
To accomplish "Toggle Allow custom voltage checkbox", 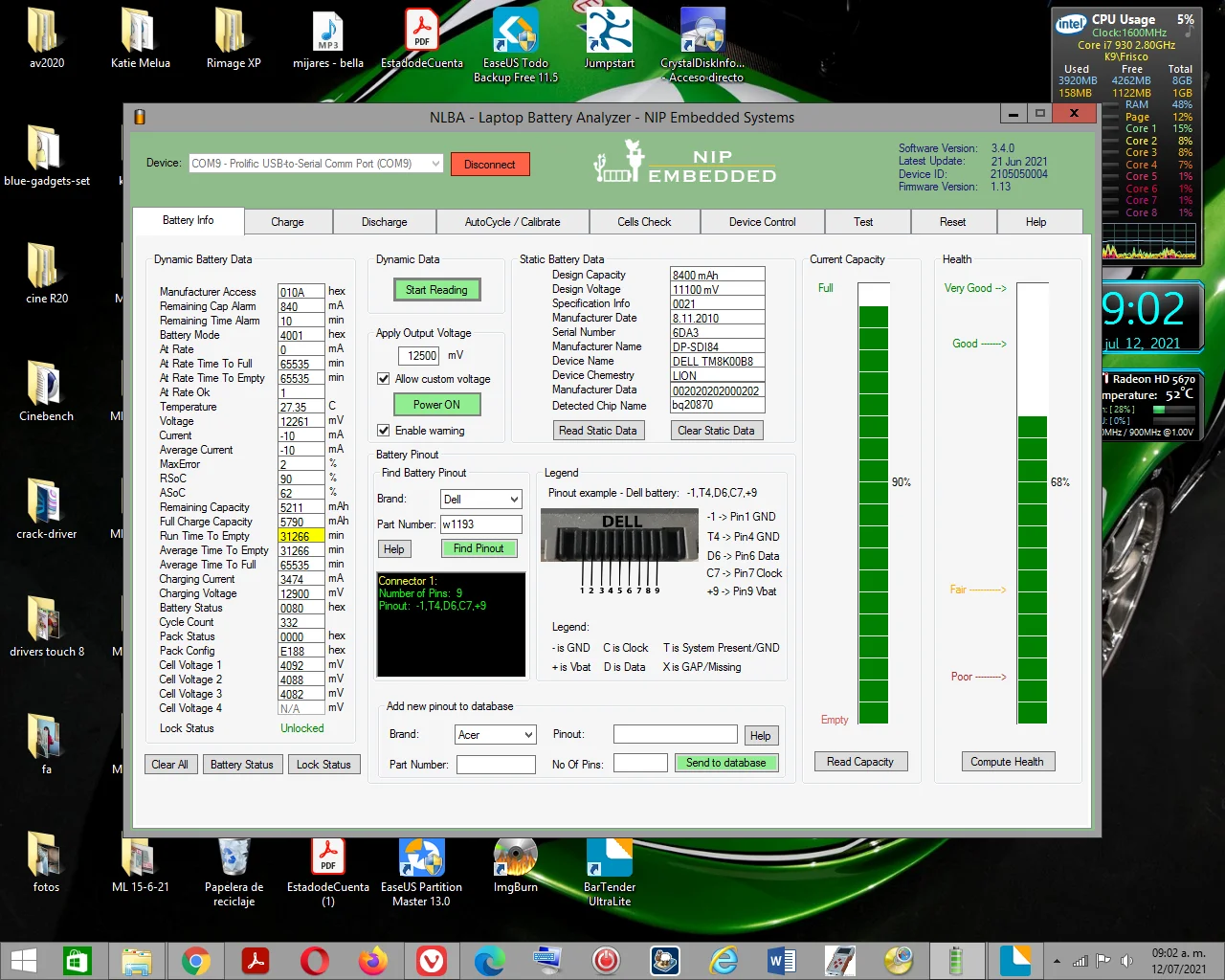I will coord(384,379).
